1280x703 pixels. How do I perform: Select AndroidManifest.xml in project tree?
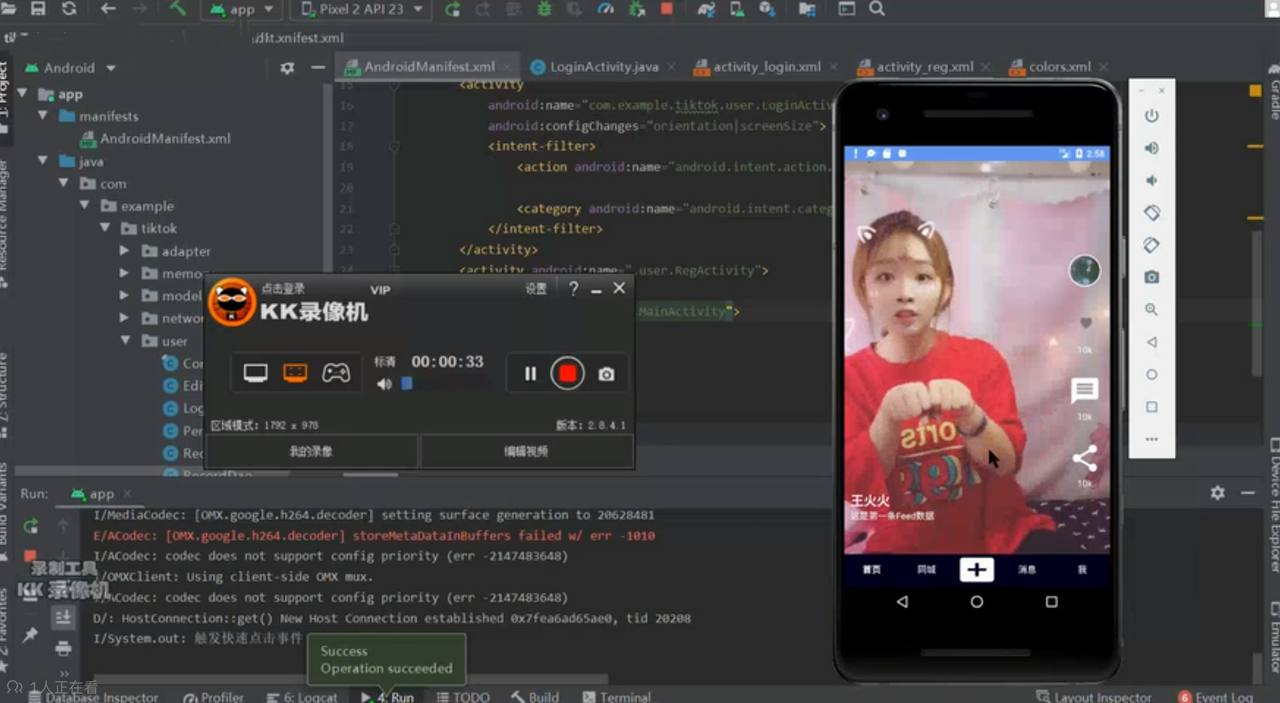pyautogui.click(x=155, y=139)
